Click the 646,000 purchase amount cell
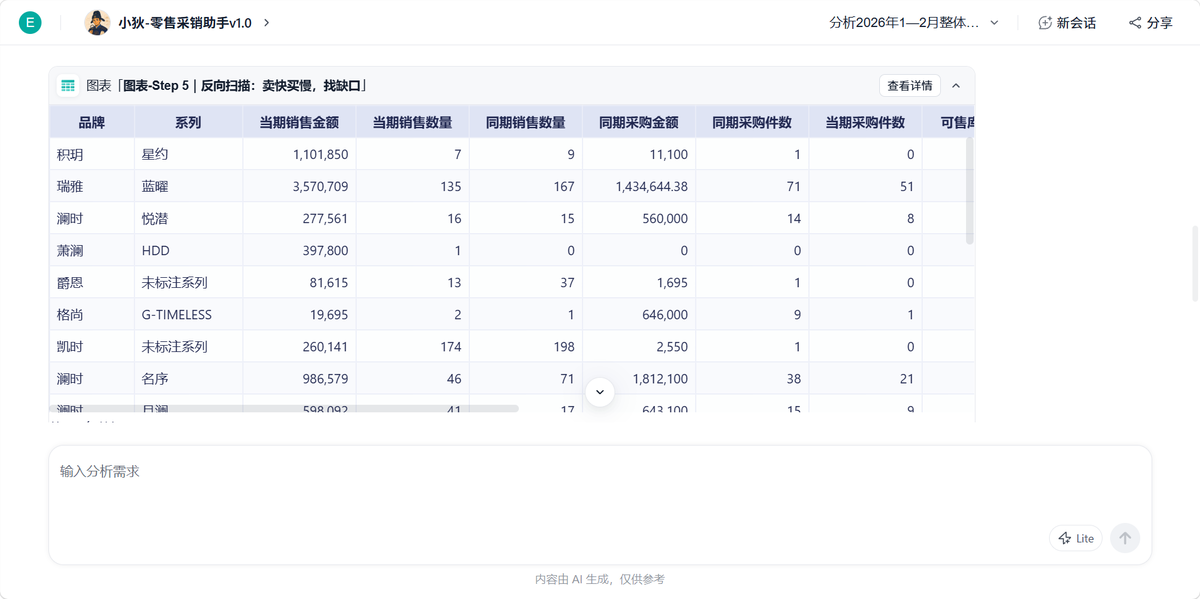Screen dimensions: 1200x599 click(639, 314)
